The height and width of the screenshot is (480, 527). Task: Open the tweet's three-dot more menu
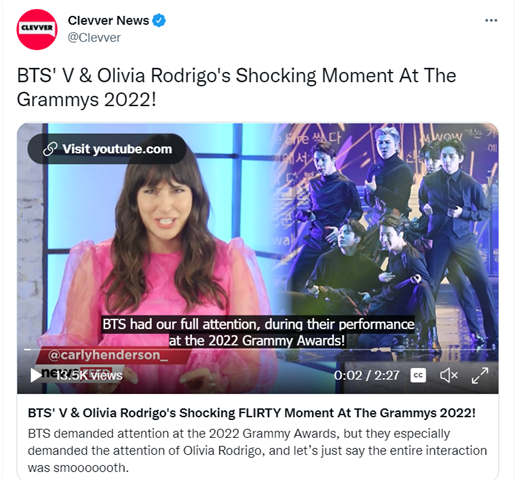[x=491, y=21]
